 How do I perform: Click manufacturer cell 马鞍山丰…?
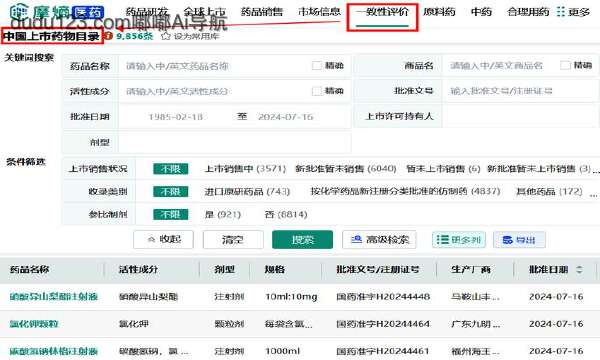click(475, 296)
